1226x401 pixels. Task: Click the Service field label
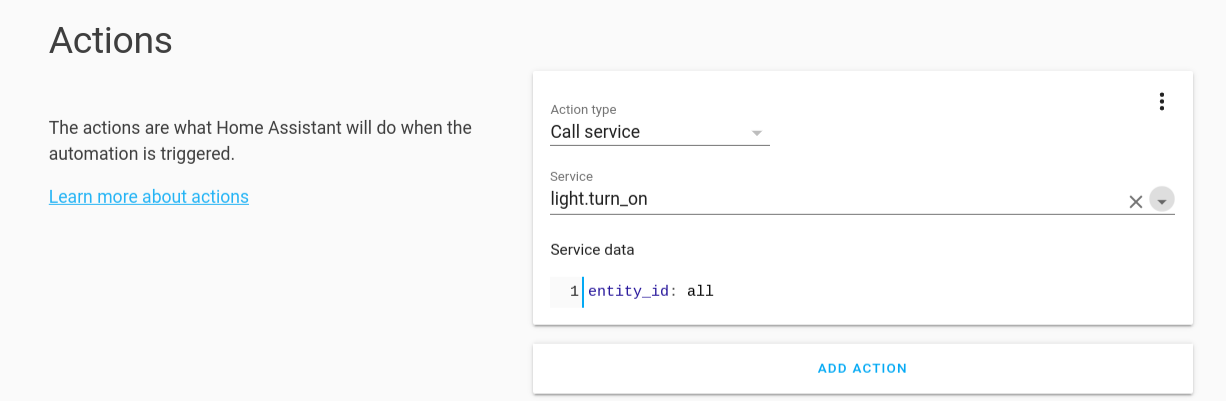point(572,177)
